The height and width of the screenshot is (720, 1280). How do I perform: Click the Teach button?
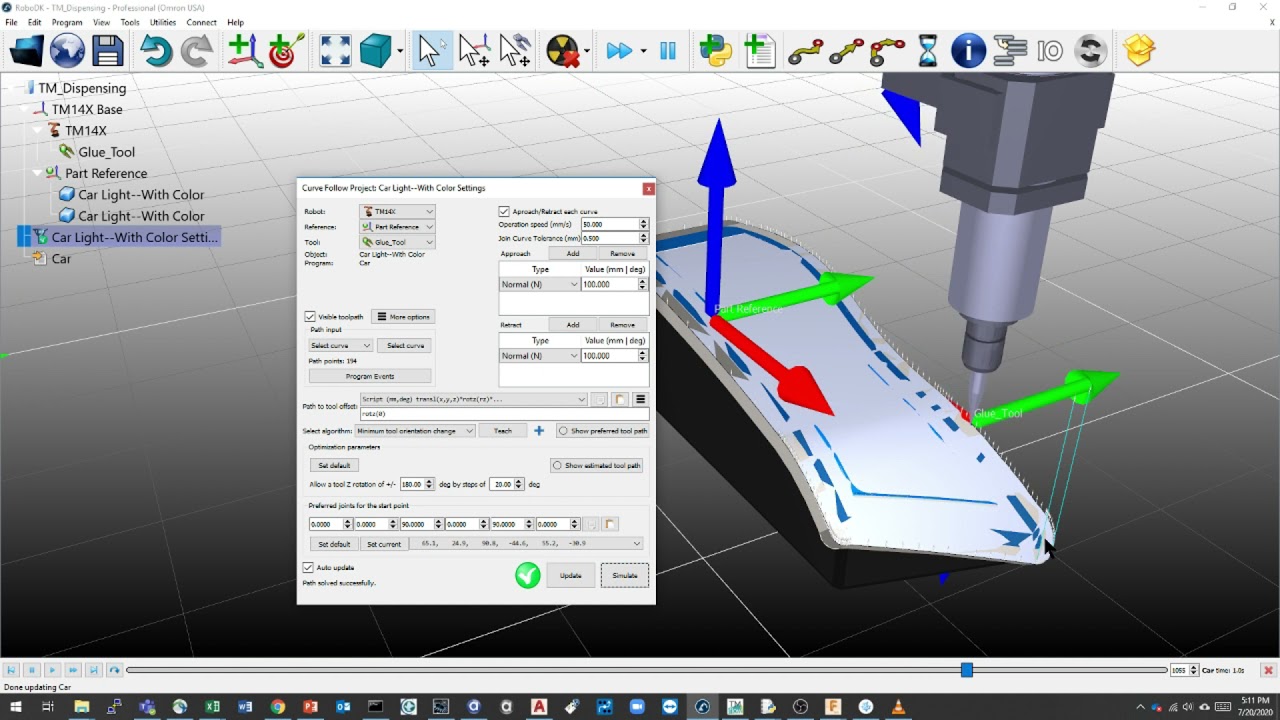(503, 431)
